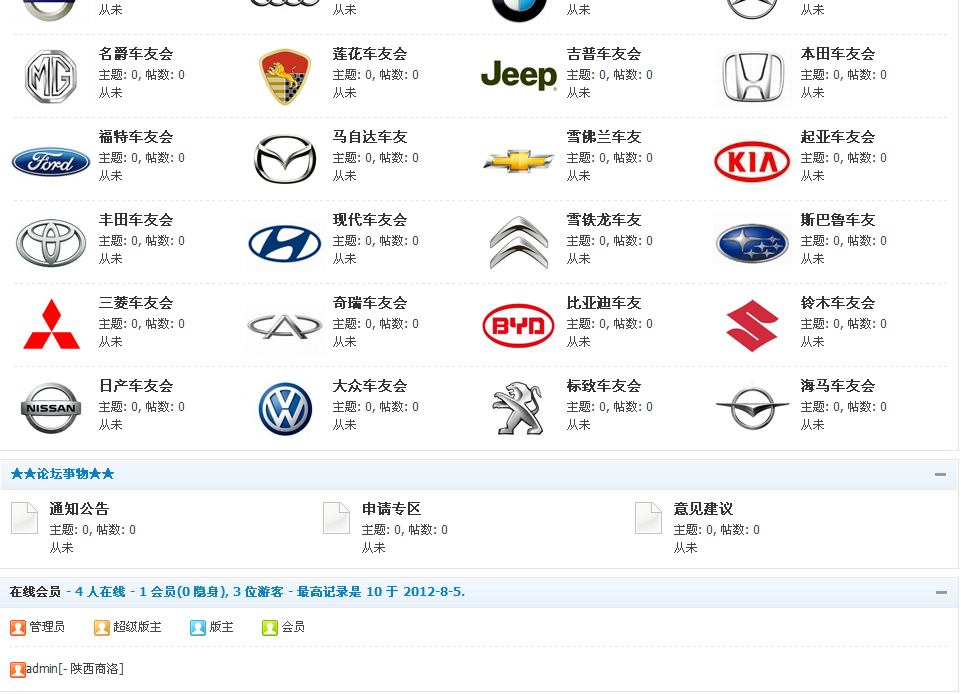Open the 名爵车友会 forum link
Viewport: 961px width, 694px height.
coord(136,54)
